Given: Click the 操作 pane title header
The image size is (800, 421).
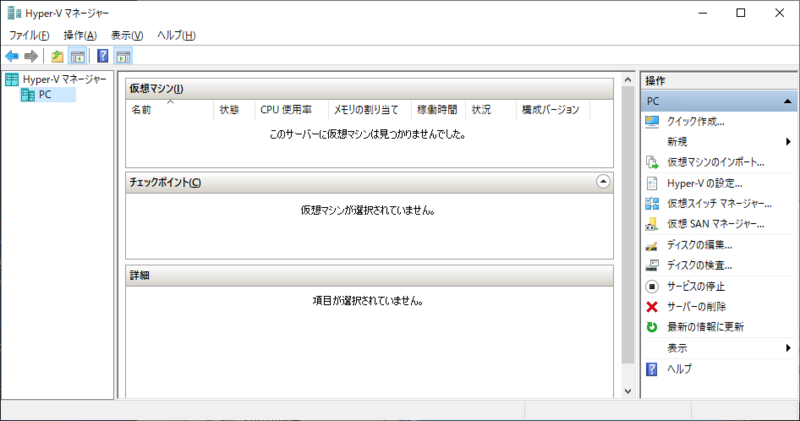Looking at the screenshot, I should 719,81.
